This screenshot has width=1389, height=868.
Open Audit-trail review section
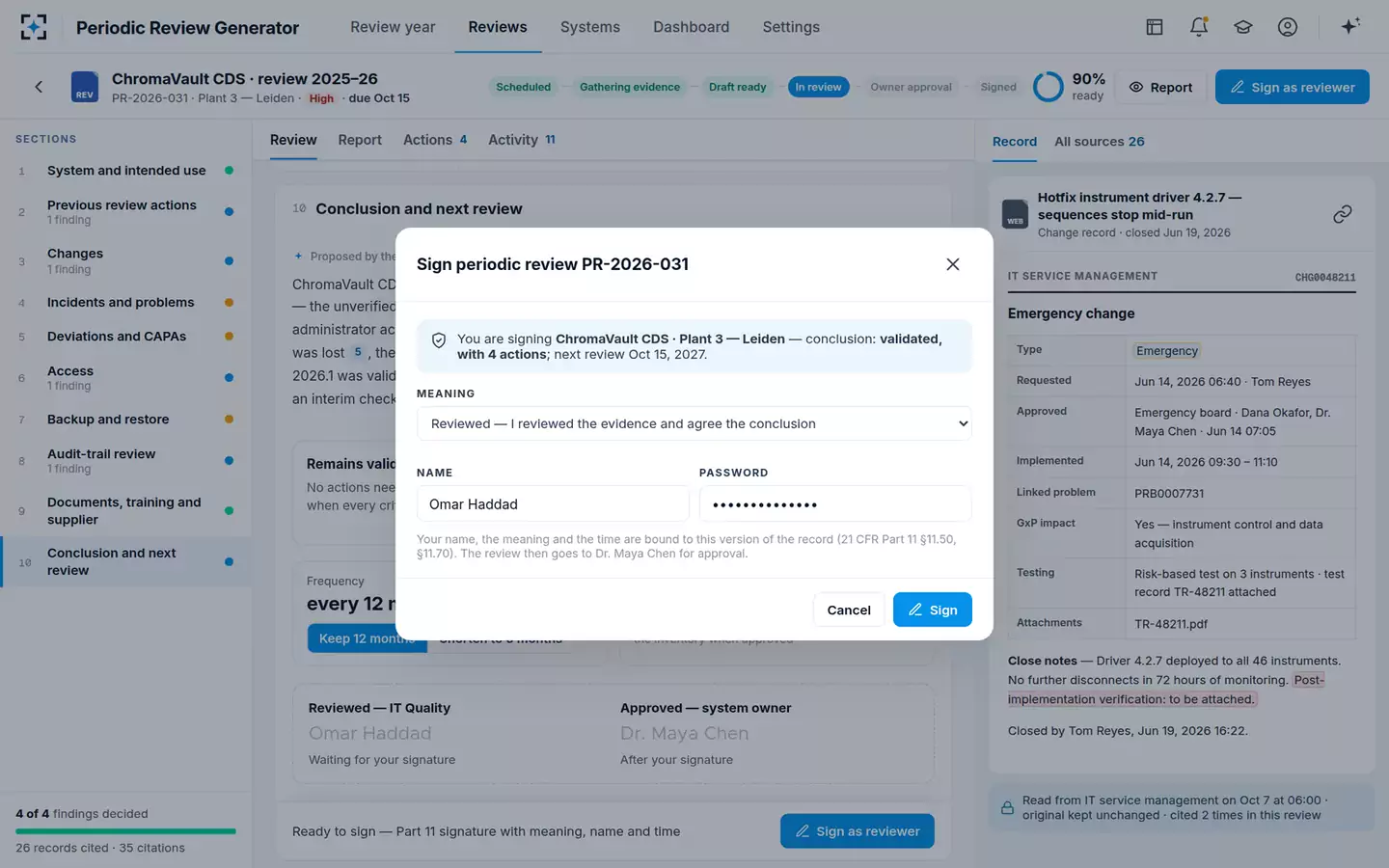125,461
